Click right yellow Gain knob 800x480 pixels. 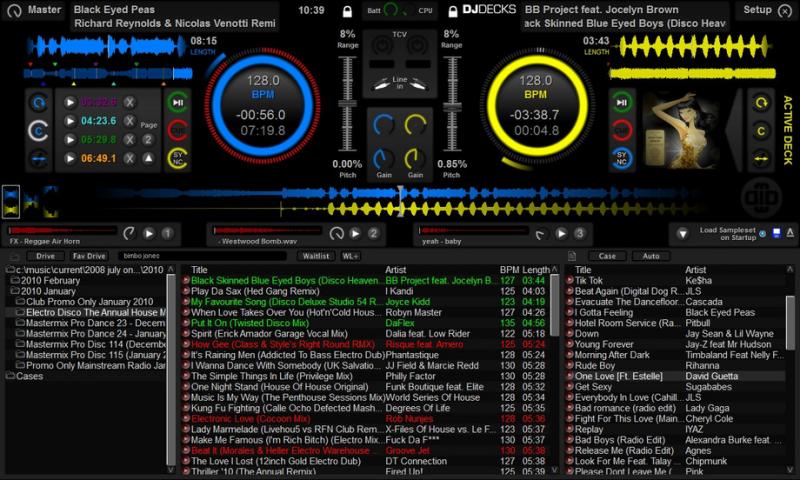[x=415, y=159]
